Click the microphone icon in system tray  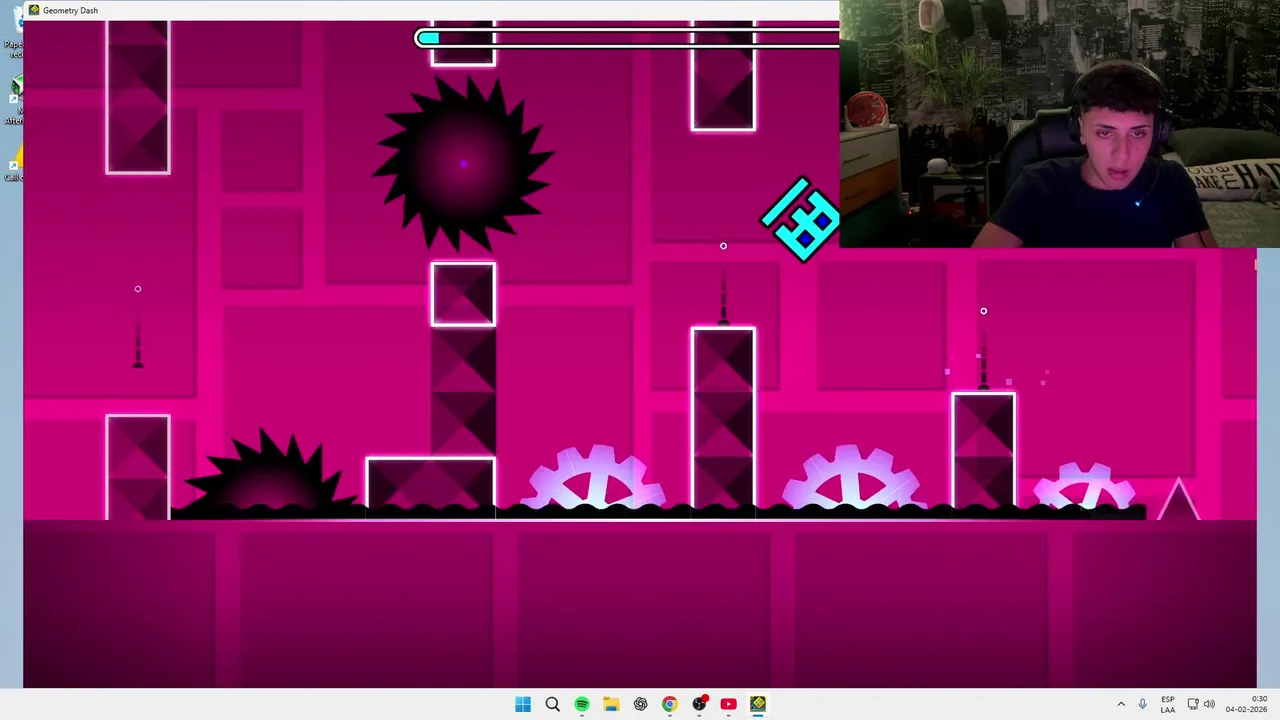point(1142,704)
